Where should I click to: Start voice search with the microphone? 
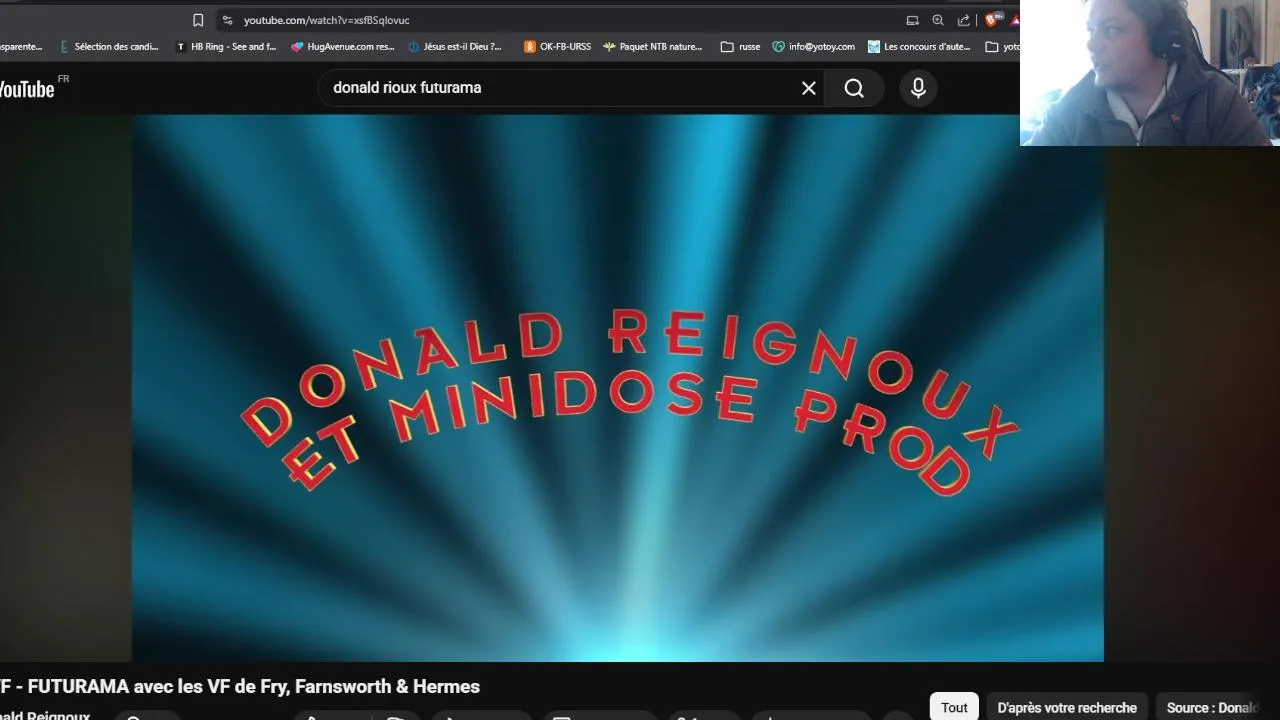[x=918, y=88]
